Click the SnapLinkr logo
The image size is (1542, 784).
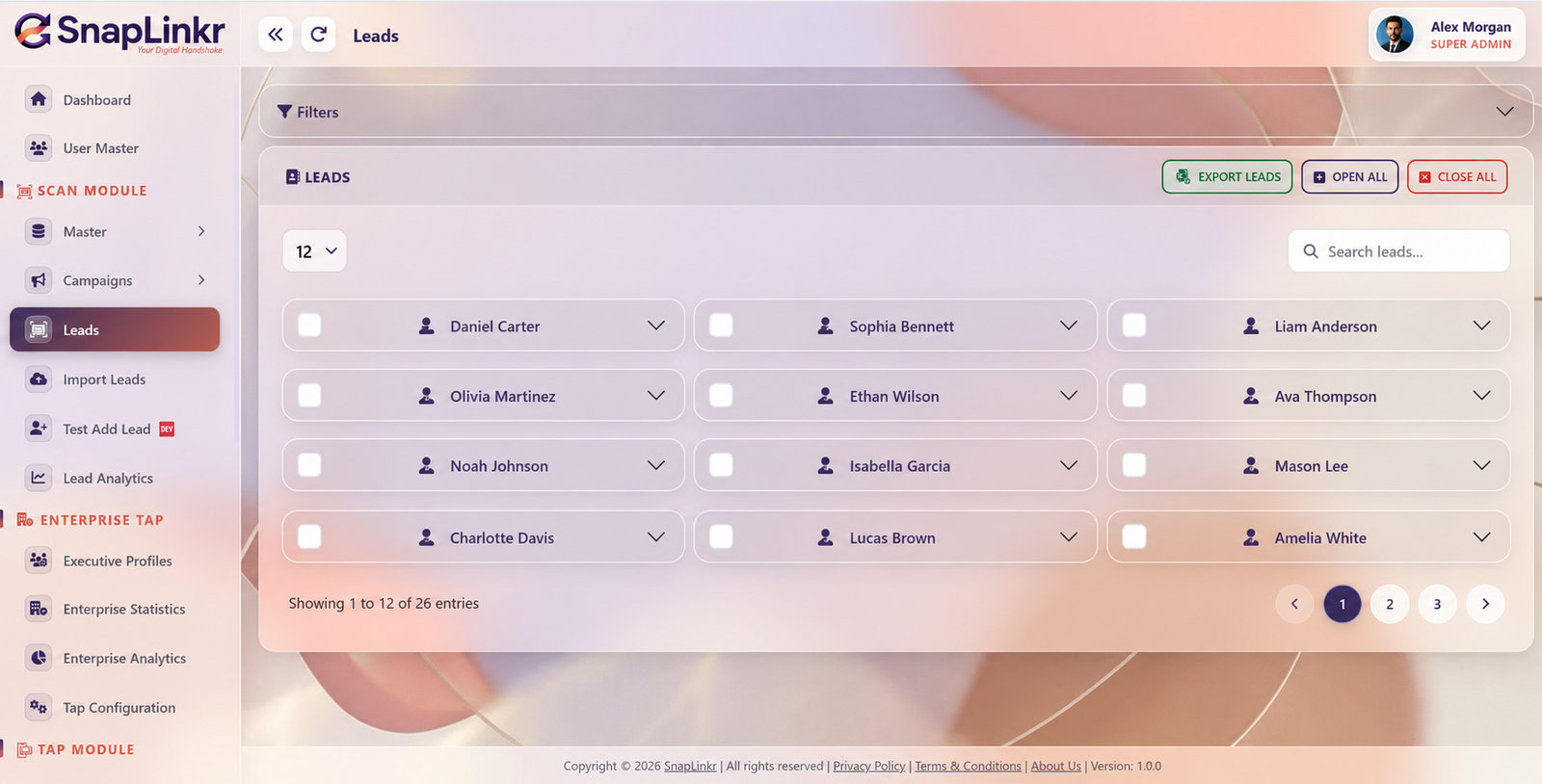tap(119, 33)
